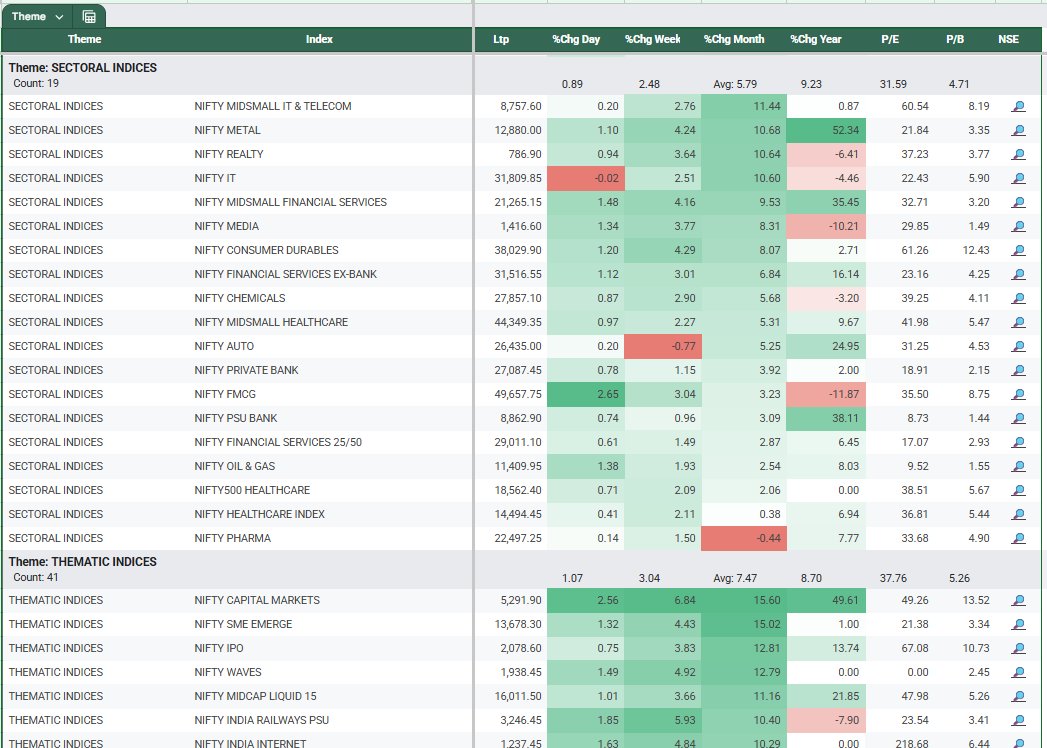The image size is (1047, 748).
Task: Select the NIFTY SME EMERGE index name
Action: (x=244, y=624)
